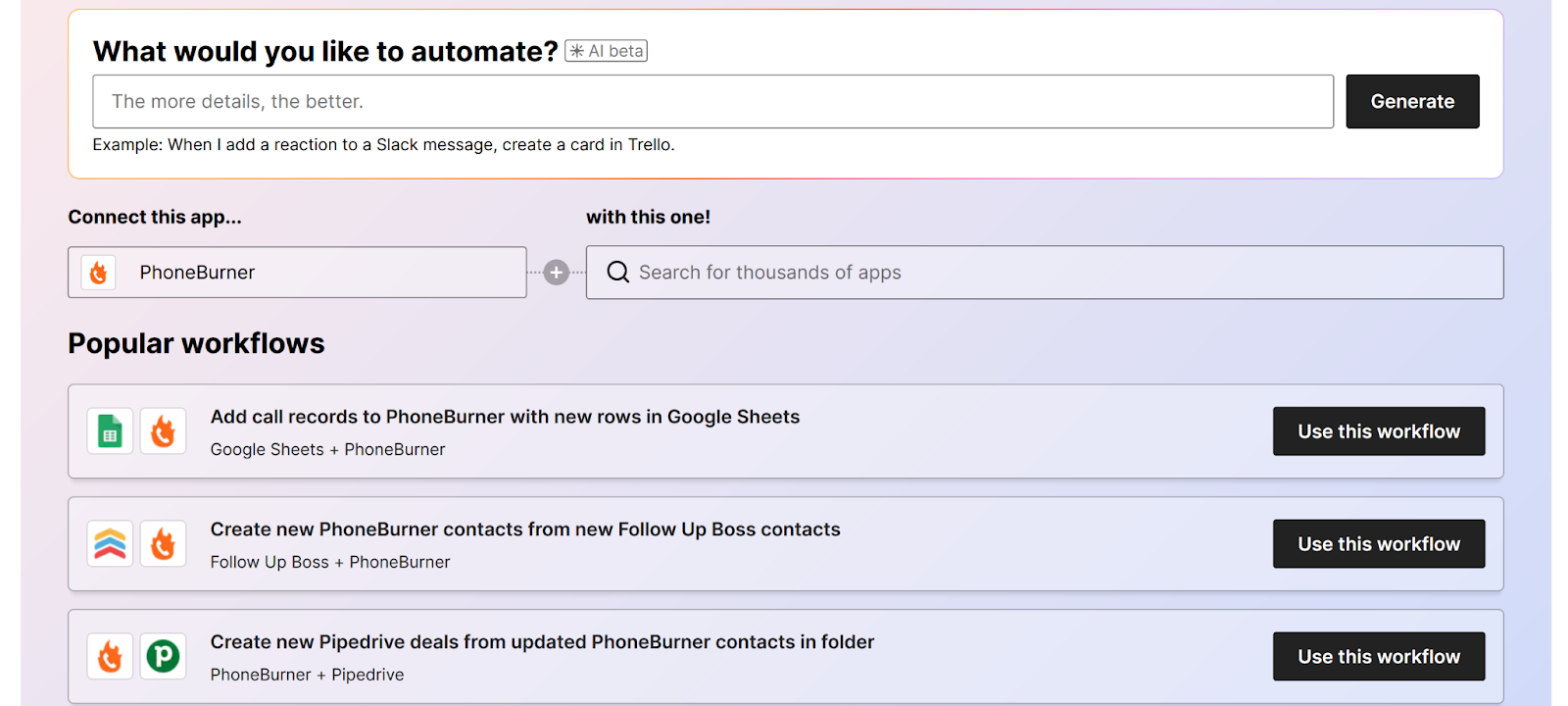Click the plus connector icon between apps

click(557, 273)
